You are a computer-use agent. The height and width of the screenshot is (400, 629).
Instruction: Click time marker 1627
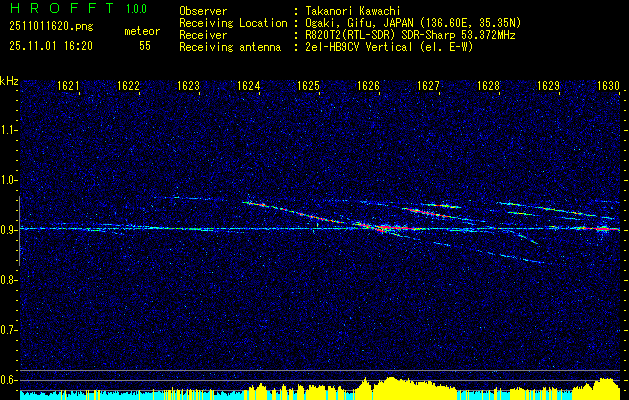428,86
